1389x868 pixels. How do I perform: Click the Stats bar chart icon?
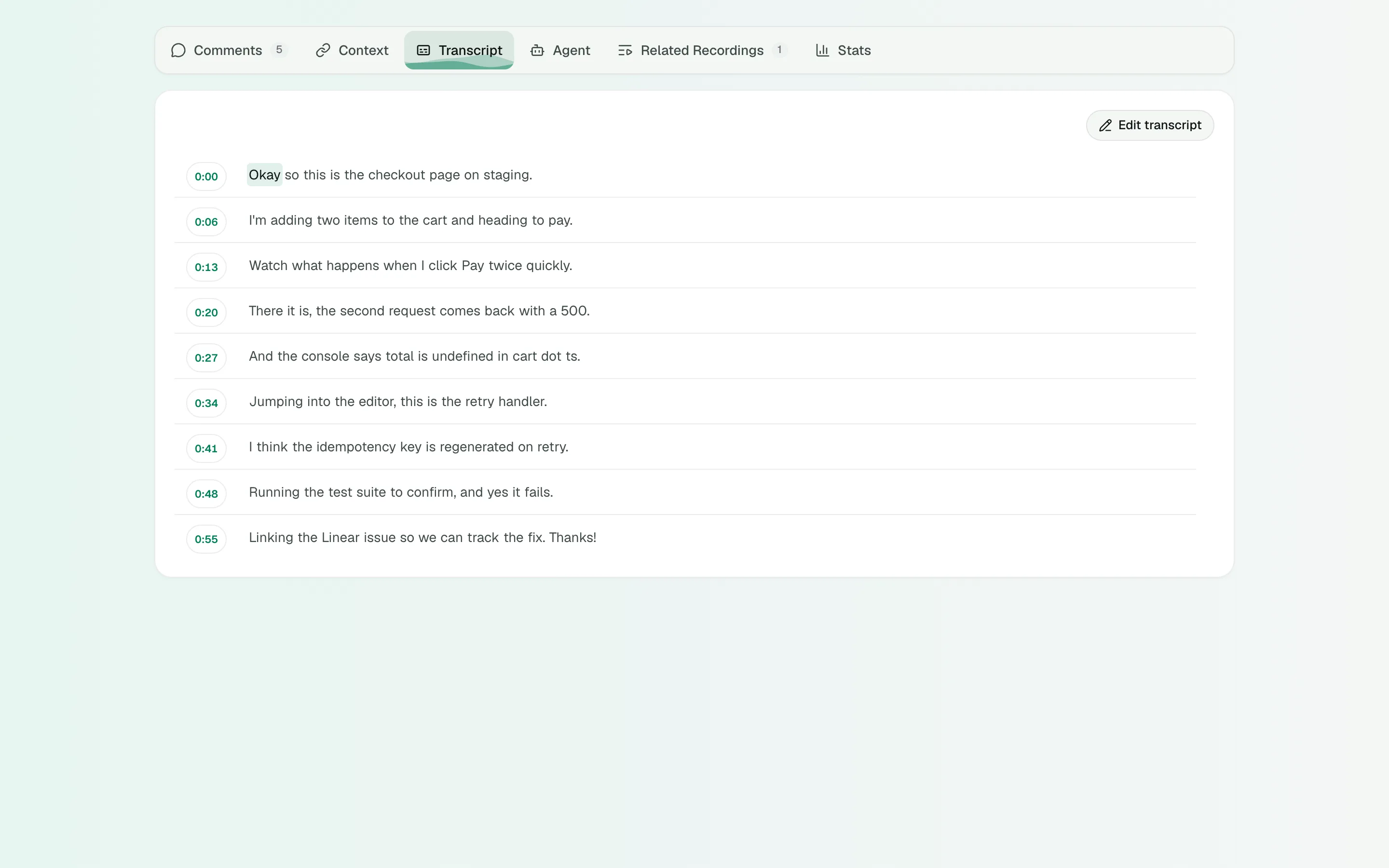(x=822, y=51)
